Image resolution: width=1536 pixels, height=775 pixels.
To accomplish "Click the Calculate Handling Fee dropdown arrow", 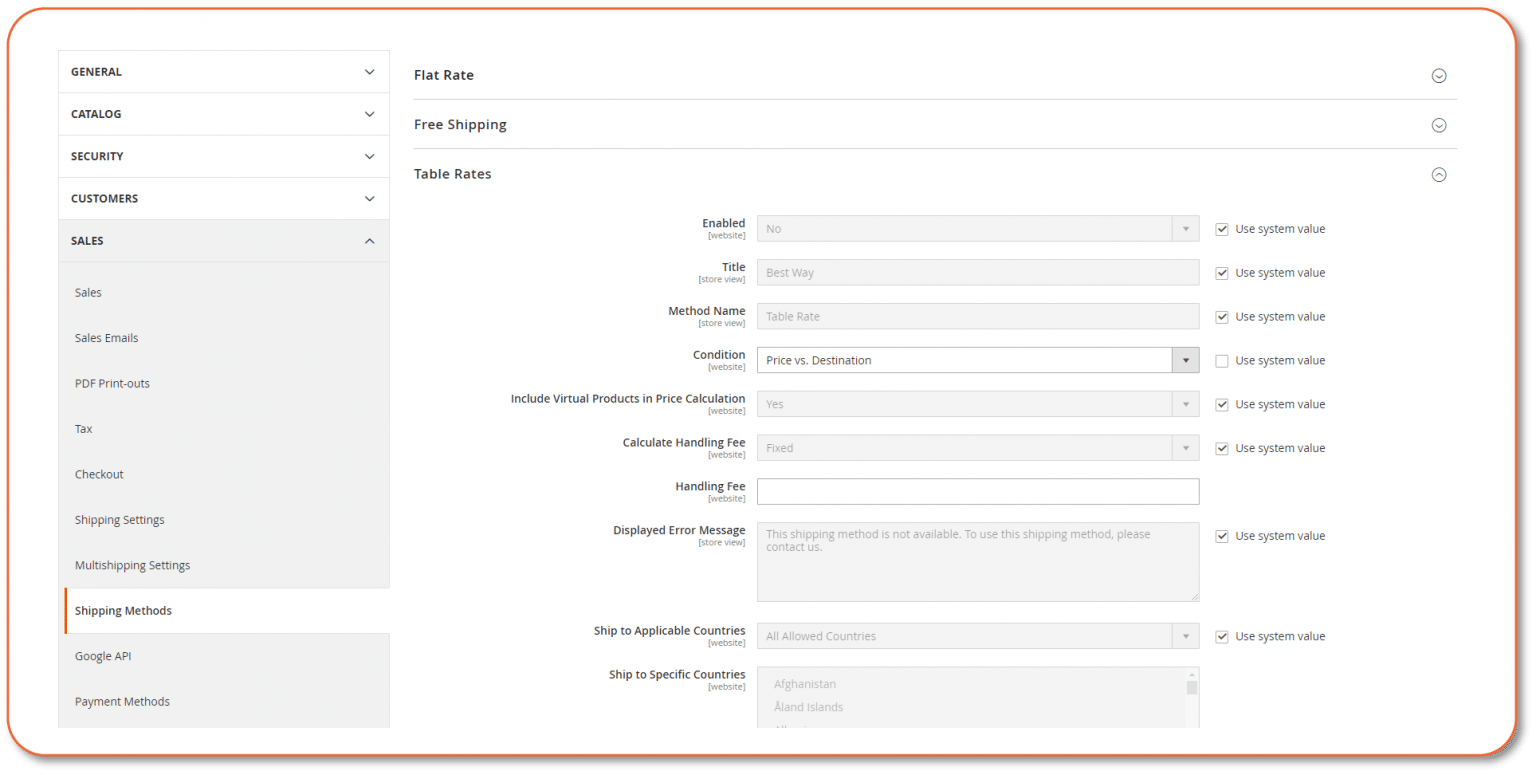I will click(x=1186, y=447).
